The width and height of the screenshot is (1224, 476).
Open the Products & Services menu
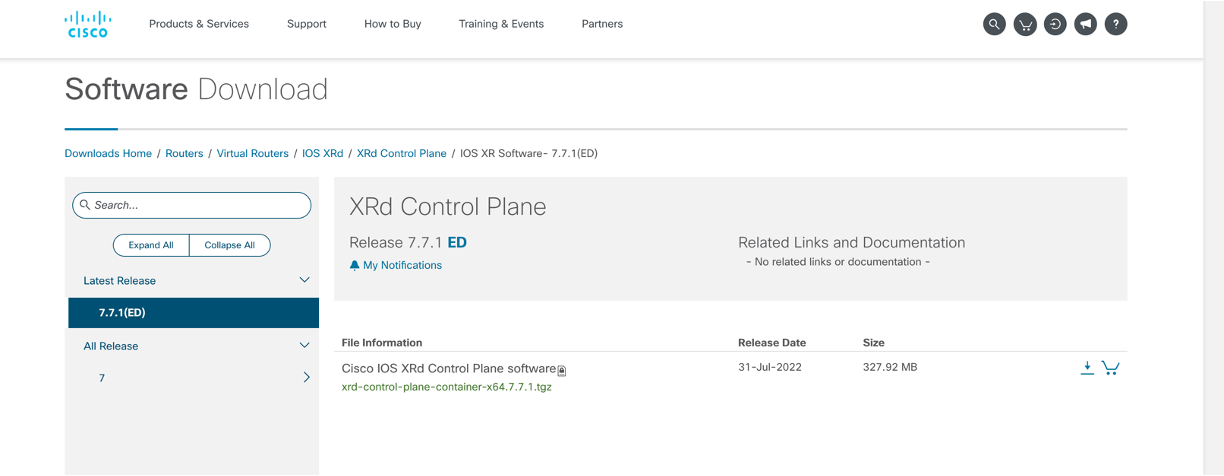coord(199,24)
